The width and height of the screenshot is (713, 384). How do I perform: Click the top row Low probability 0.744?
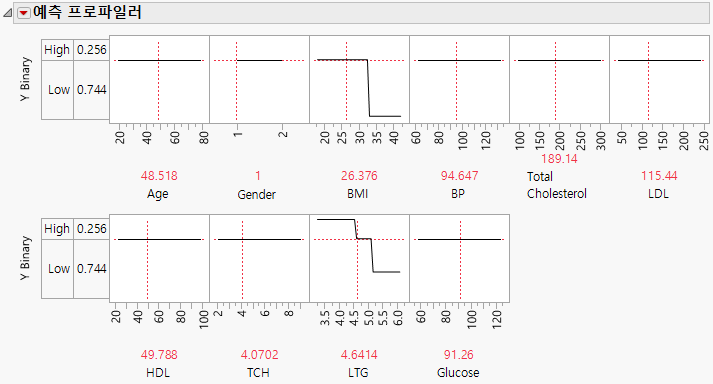[91, 90]
